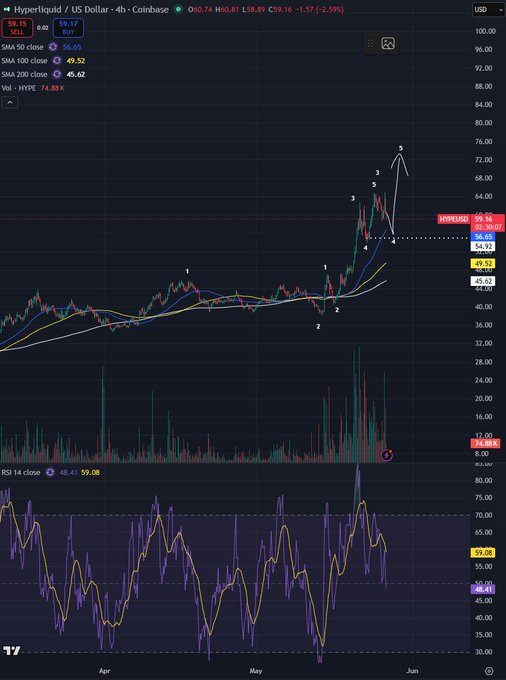Select the Vol · HYPE legend label
The image size is (506, 680).
(19, 88)
